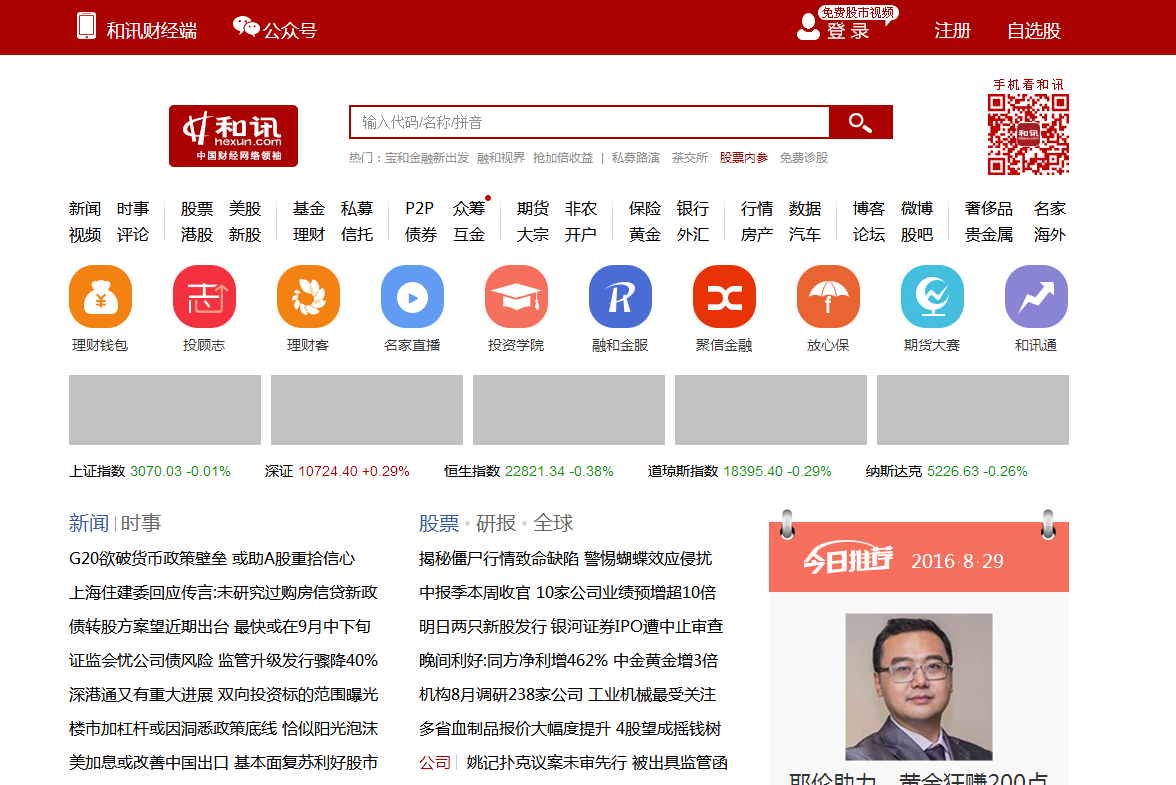1176x785 pixels.
Task: Click the 今日推荐 expert portrait thumbnail
Action: 918,686
